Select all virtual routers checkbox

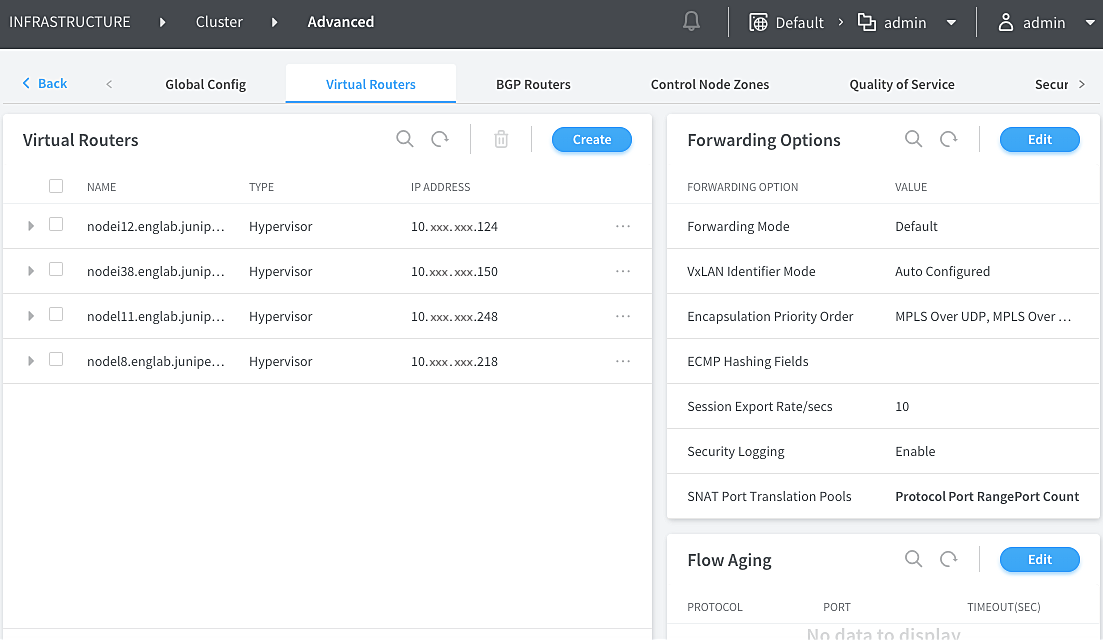click(x=56, y=186)
